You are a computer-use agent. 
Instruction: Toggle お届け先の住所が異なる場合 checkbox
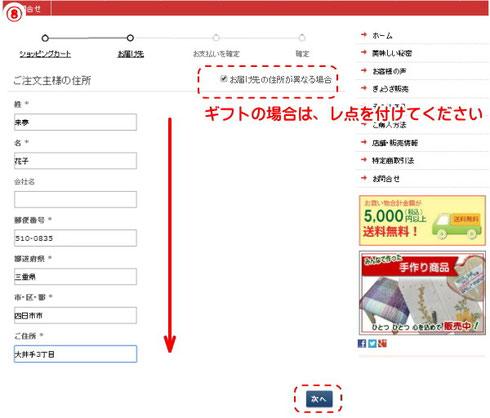223,79
